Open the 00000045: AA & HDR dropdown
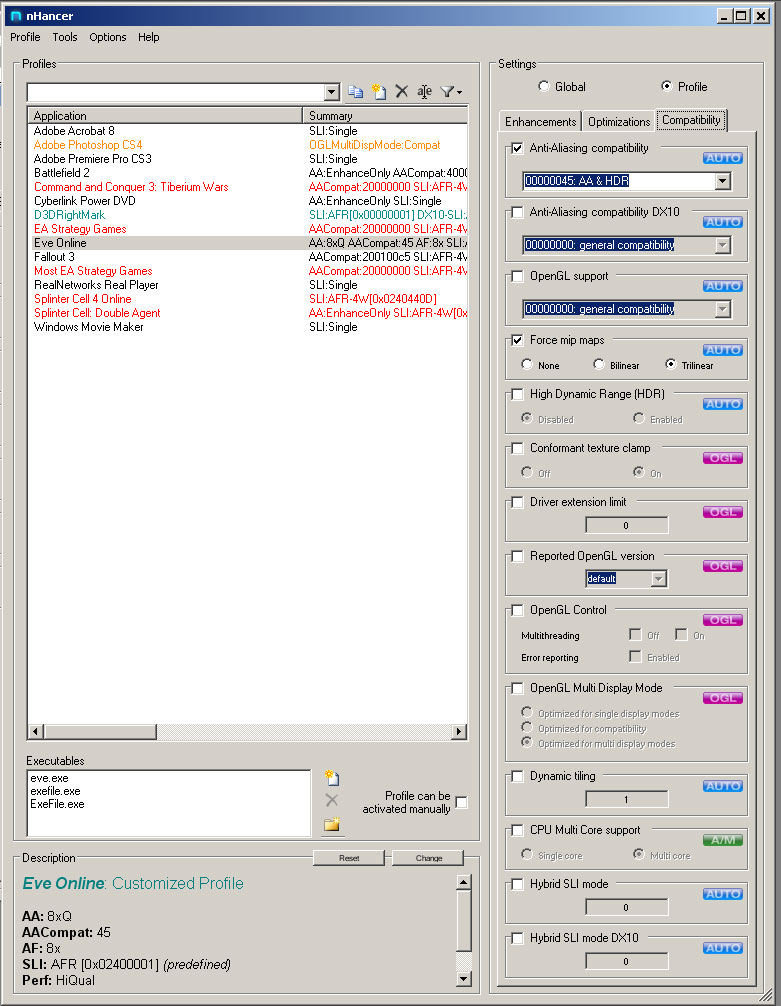This screenshot has width=781, height=1006. (x=723, y=181)
